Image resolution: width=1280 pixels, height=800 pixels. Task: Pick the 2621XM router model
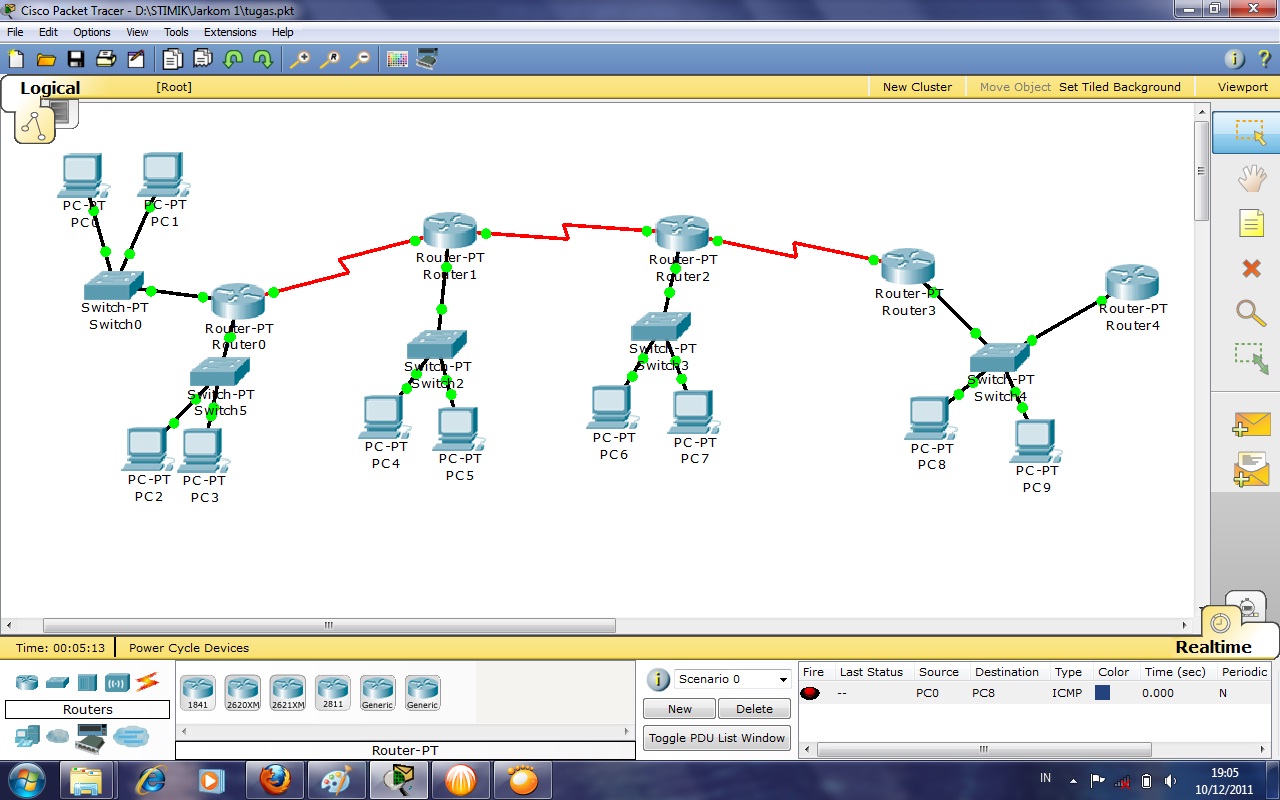pyautogui.click(x=287, y=692)
